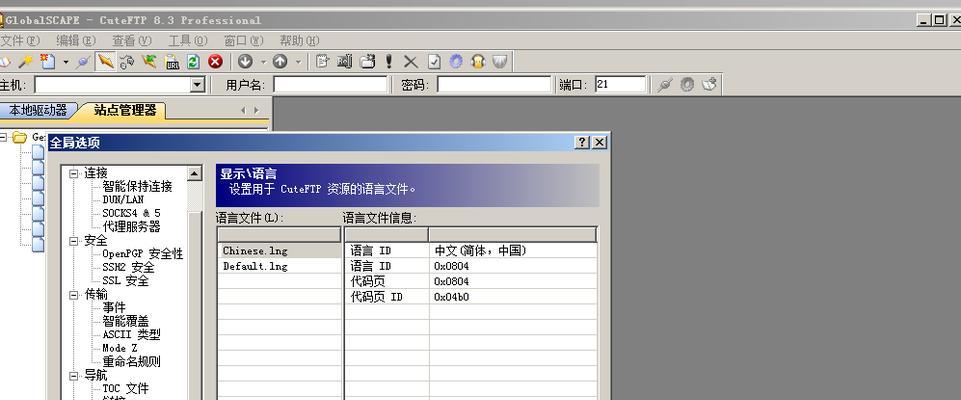Open the 文件(F) menu

(20, 40)
